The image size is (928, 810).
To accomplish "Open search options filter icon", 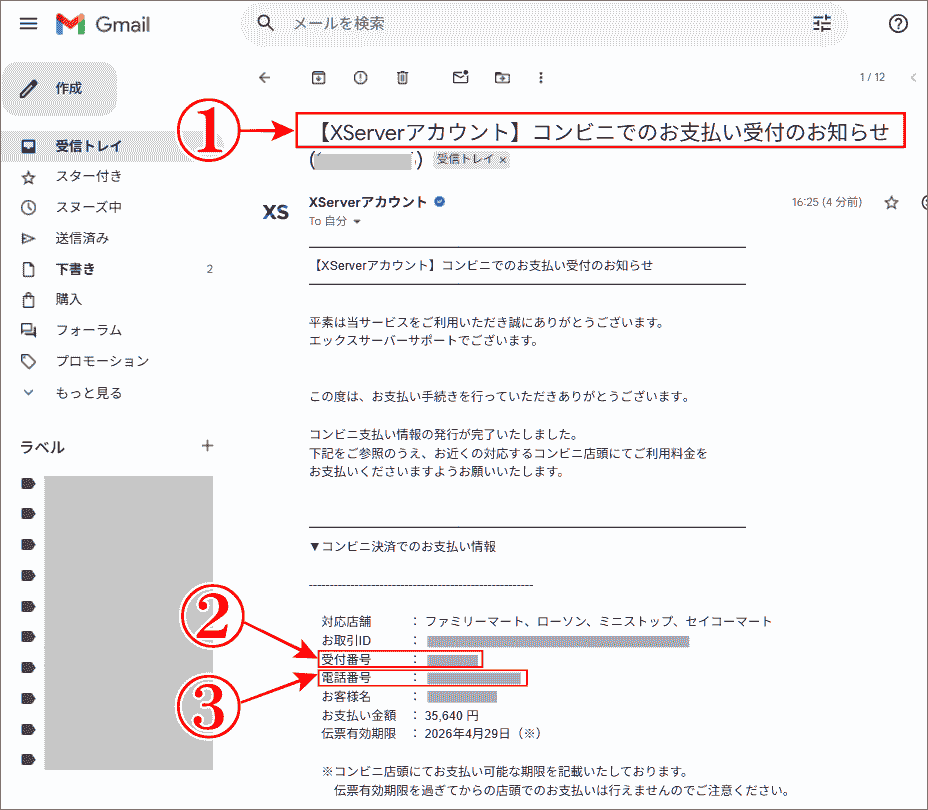I will click(x=821, y=24).
